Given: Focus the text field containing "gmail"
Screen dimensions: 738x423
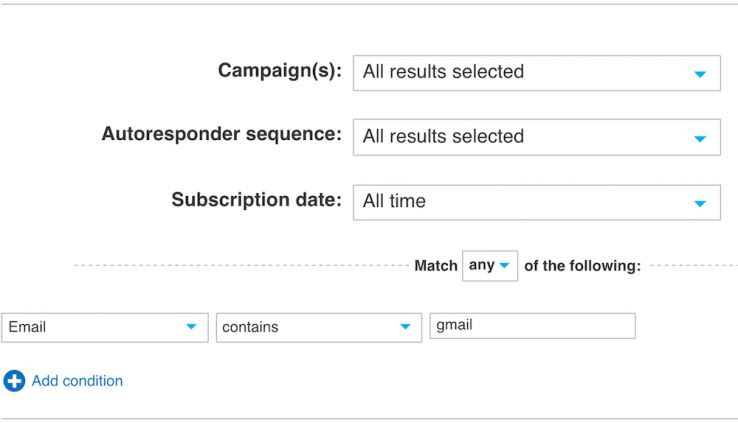Looking at the screenshot, I should coord(532,326).
